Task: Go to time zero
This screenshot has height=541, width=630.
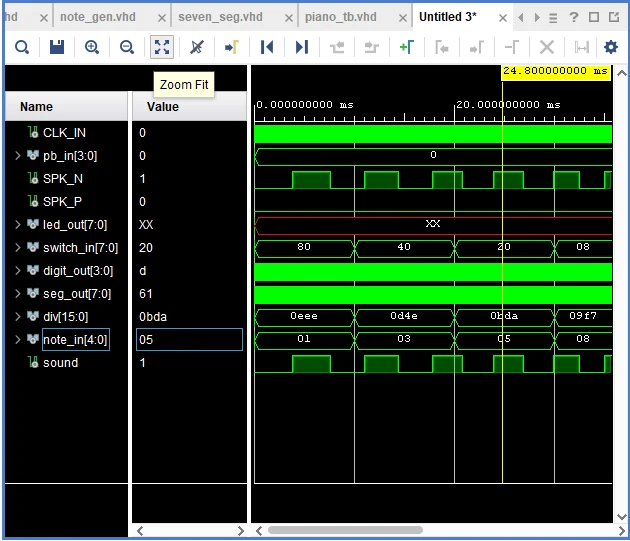Action: 267,47
